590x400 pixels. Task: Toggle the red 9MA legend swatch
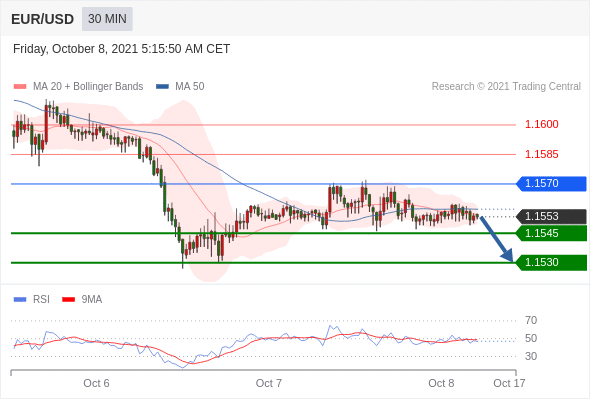68,300
